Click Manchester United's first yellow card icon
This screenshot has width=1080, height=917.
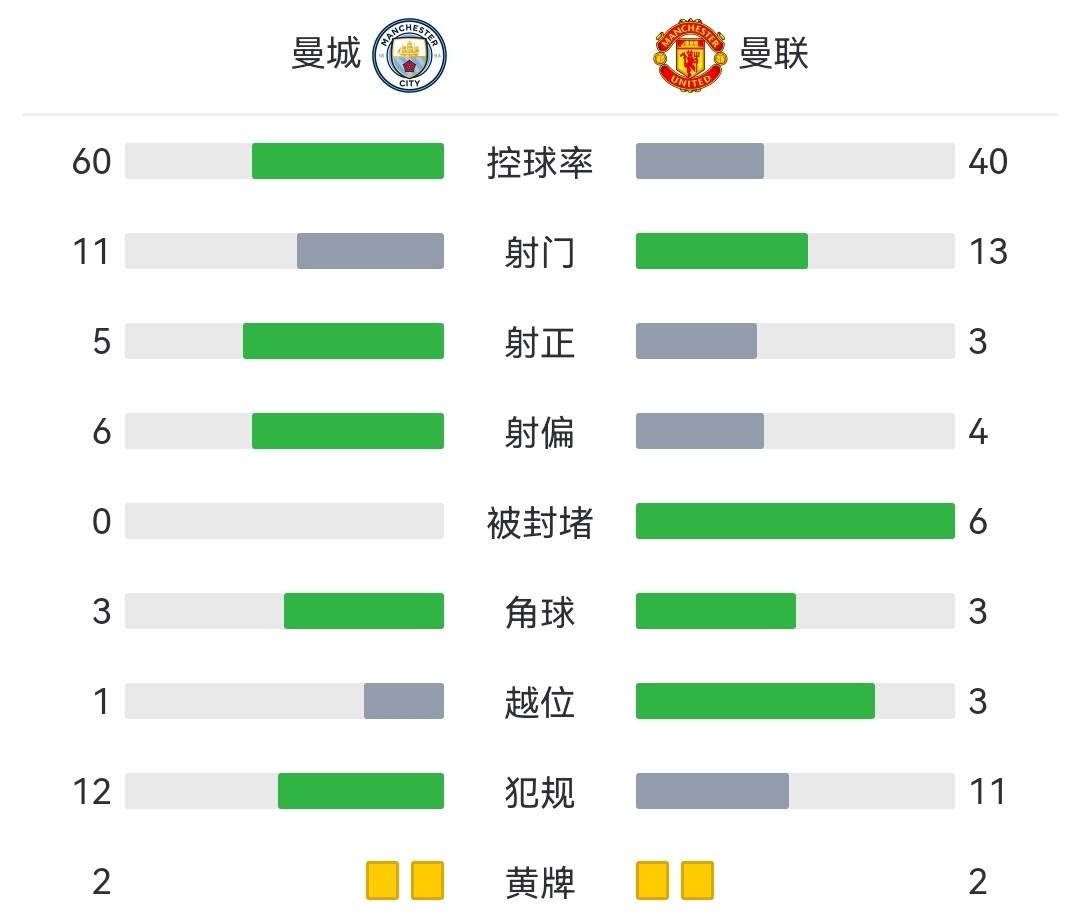pyautogui.click(x=652, y=881)
